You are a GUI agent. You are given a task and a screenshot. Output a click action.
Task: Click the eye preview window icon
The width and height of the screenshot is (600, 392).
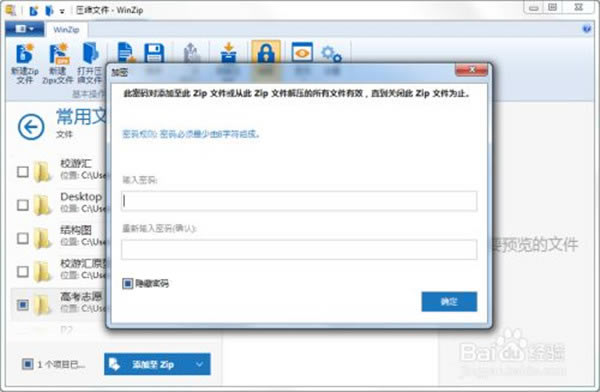click(302, 52)
